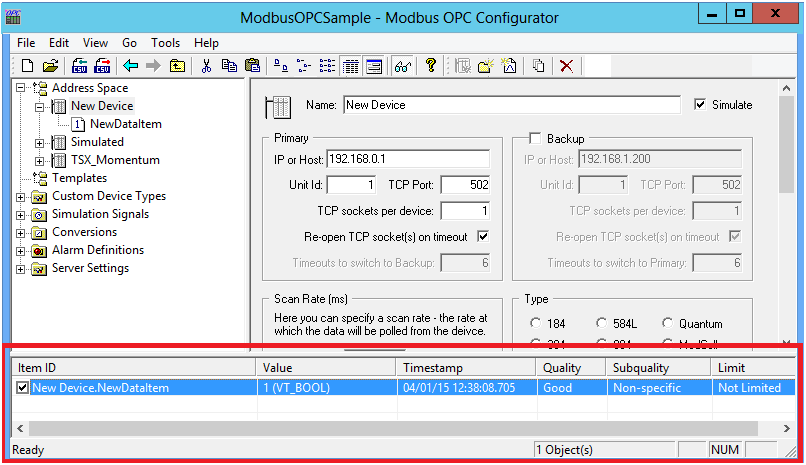This screenshot has height=465, width=806.
Task: Expand the Alarm Definitions folder
Action: [x=20, y=251]
